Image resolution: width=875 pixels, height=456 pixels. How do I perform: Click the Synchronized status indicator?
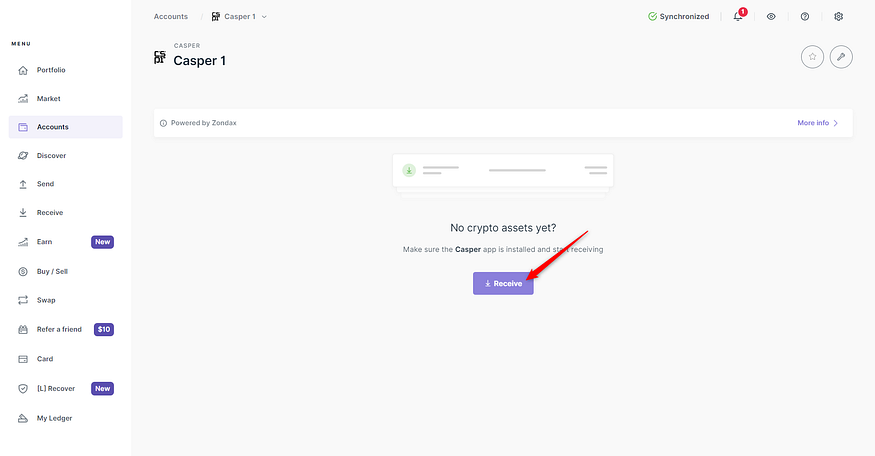tap(679, 17)
